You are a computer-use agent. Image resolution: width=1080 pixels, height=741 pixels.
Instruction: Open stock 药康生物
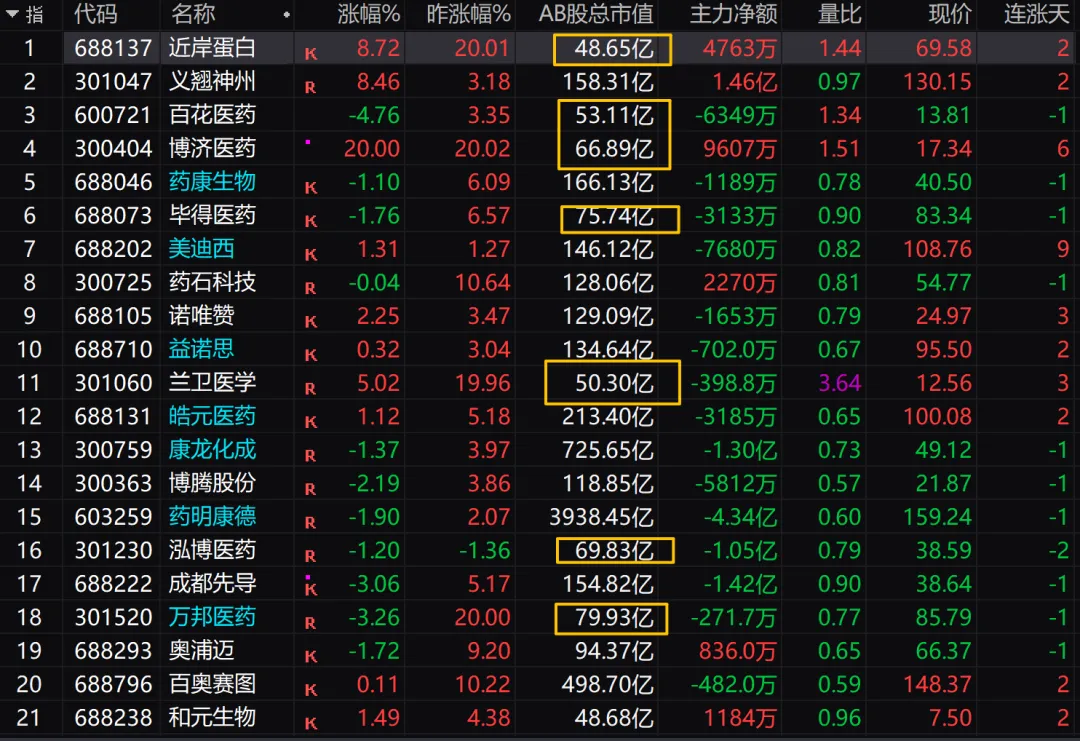coord(212,182)
